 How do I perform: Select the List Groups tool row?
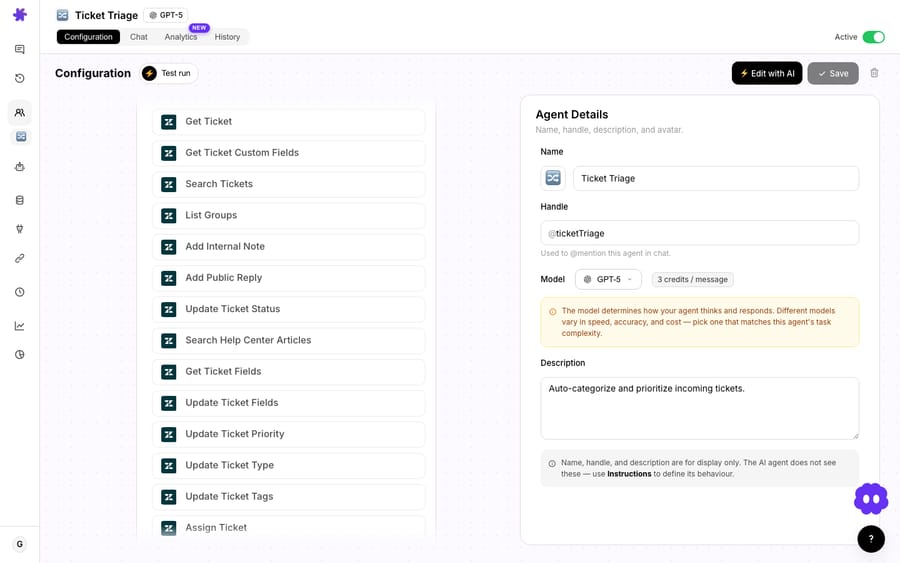pyautogui.click(x=289, y=215)
